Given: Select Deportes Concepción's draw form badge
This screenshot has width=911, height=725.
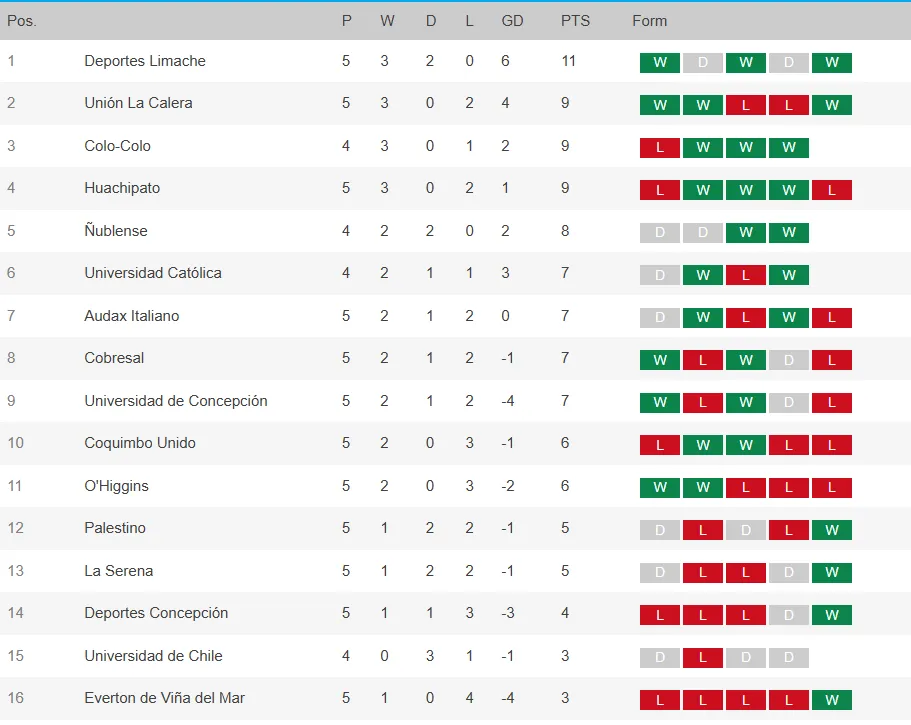Looking at the screenshot, I should click(x=789, y=615).
